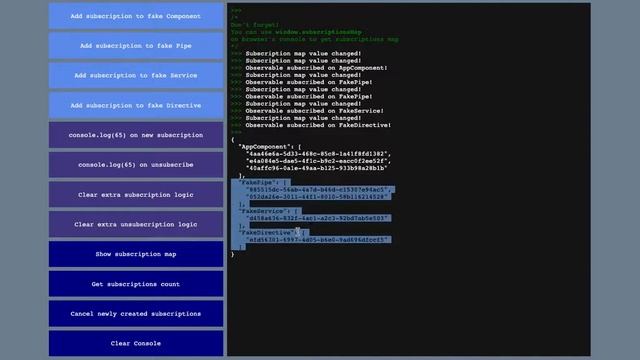The image size is (640, 360).
Task: Click the subscription ID starting 40affc96
Action: pyautogui.click(x=317, y=168)
